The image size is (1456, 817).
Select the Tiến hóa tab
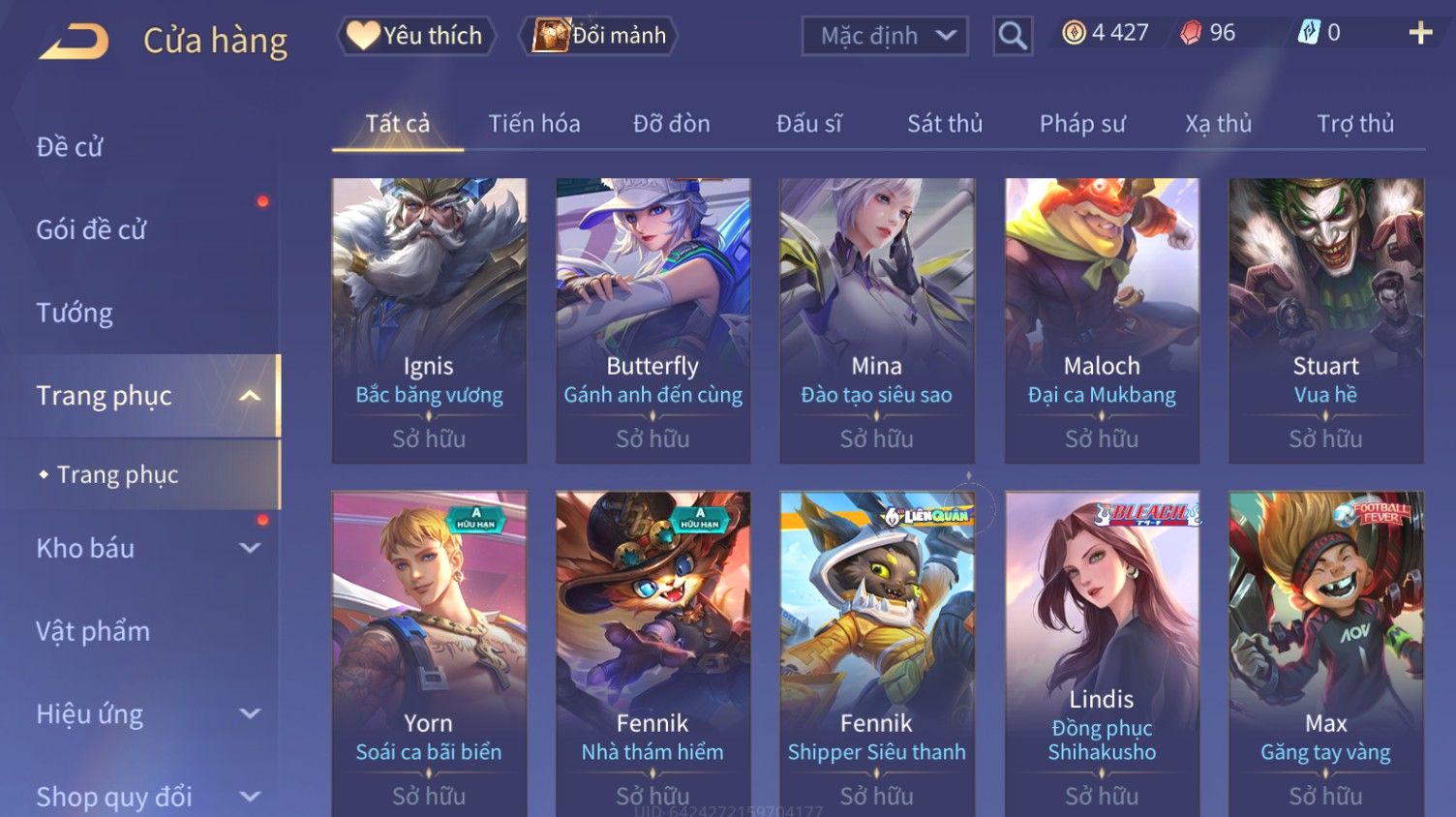(534, 124)
